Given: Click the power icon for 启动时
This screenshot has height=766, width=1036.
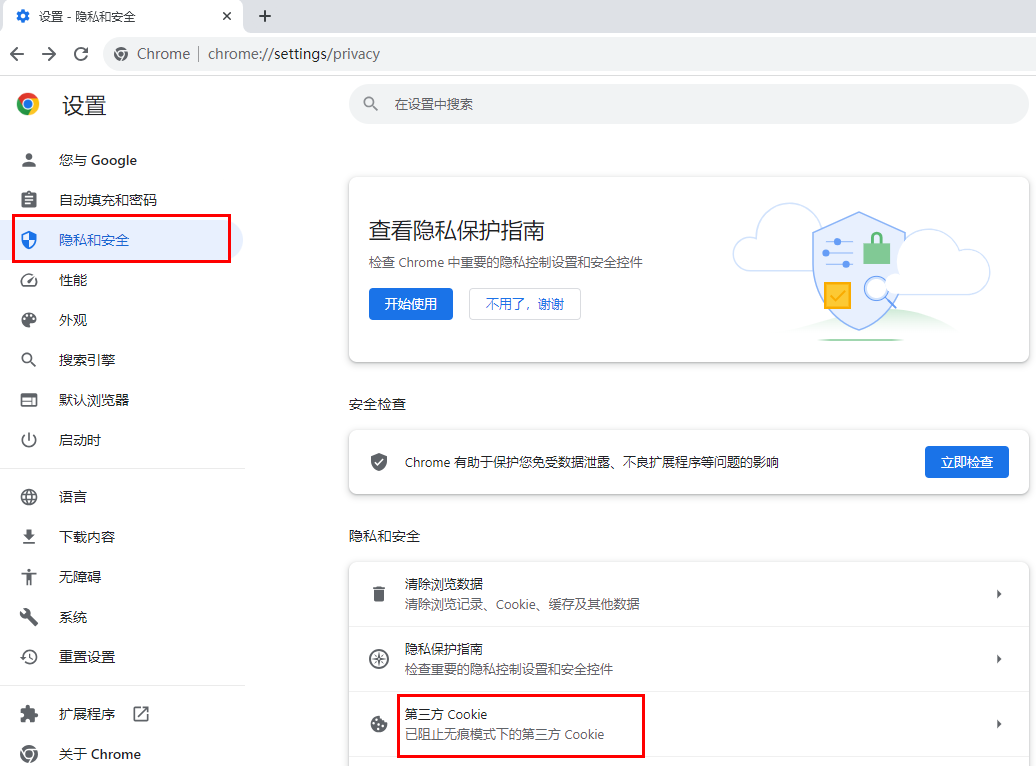Looking at the screenshot, I should pyautogui.click(x=29, y=440).
